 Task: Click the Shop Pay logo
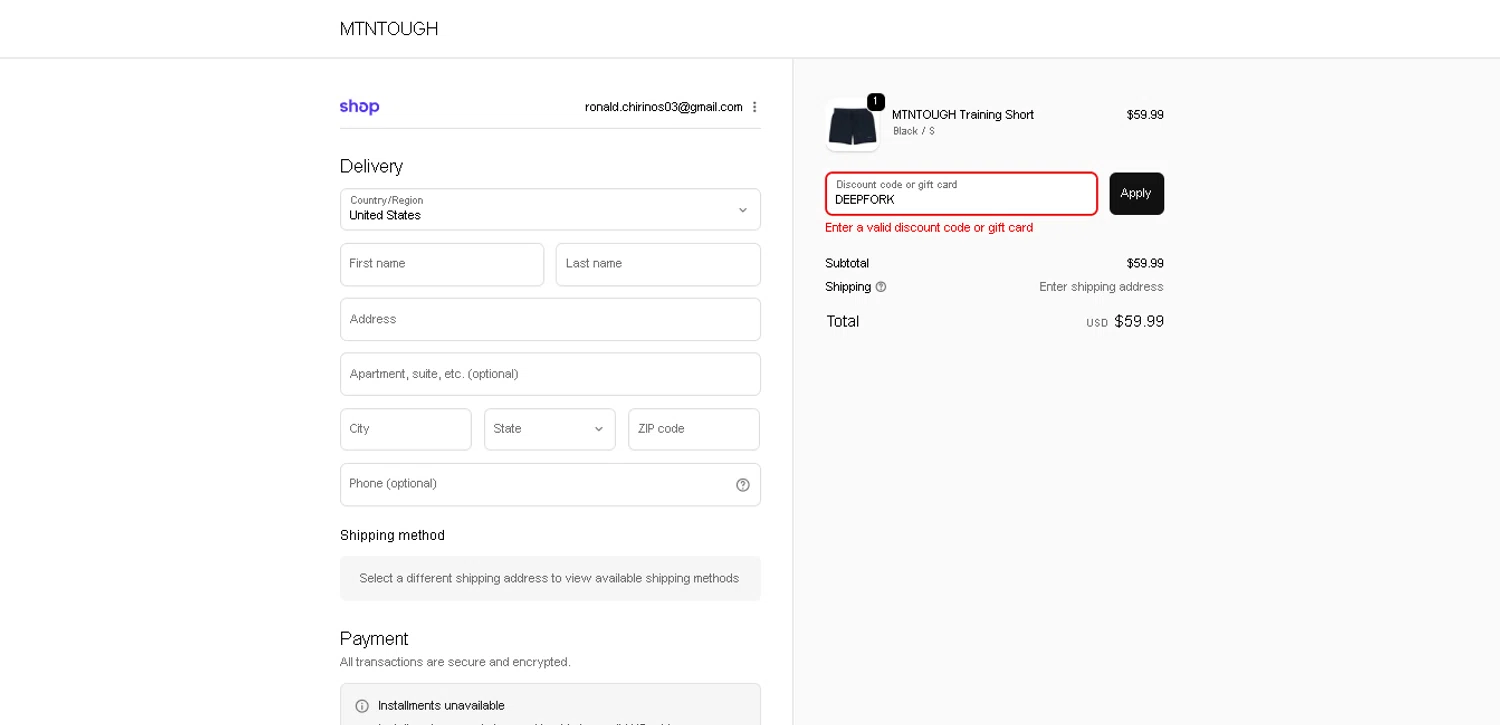click(x=359, y=107)
